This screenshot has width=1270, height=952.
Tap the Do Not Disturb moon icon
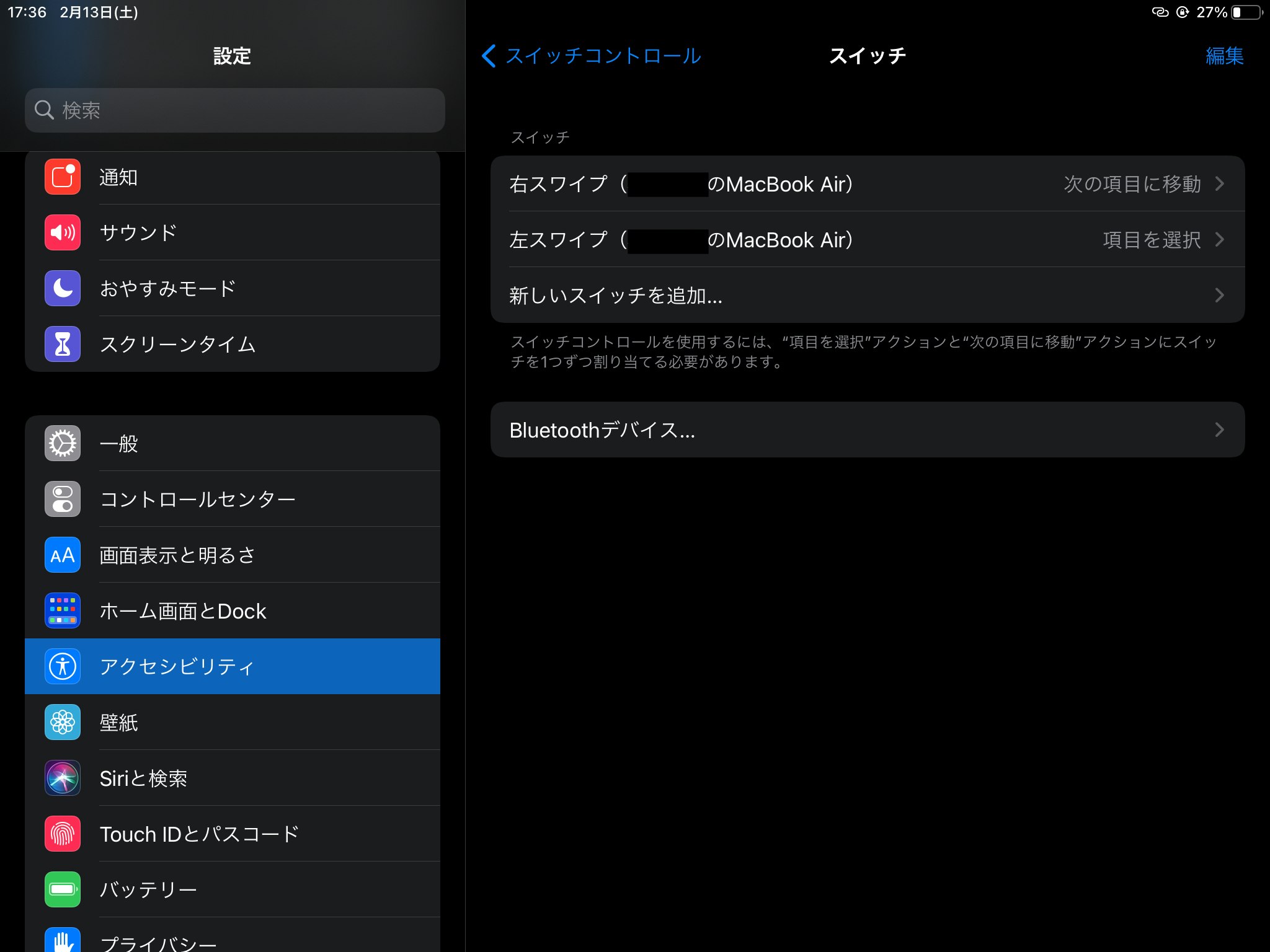pyautogui.click(x=63, y=288)
